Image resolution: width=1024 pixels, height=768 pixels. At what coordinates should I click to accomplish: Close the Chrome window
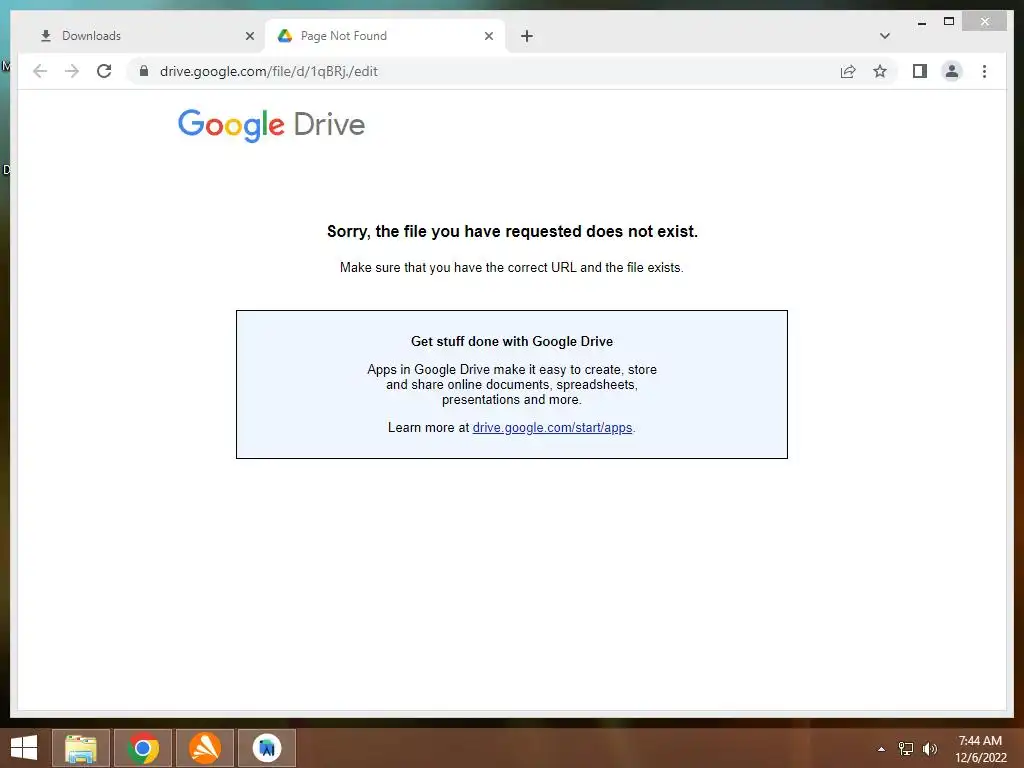pos(985,22)
